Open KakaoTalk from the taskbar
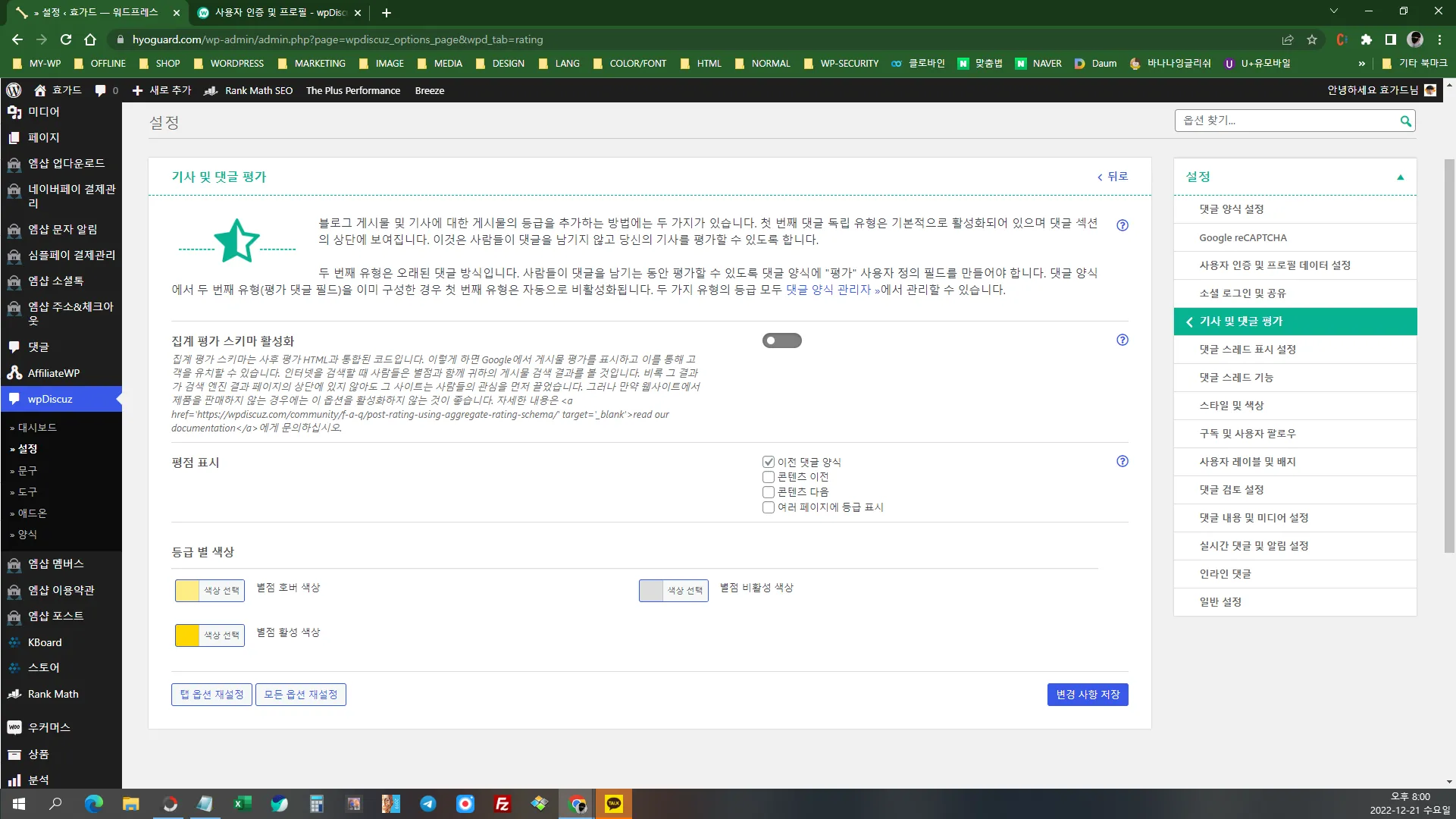This screenshot has width=1456, height=819. pos(614,804)
